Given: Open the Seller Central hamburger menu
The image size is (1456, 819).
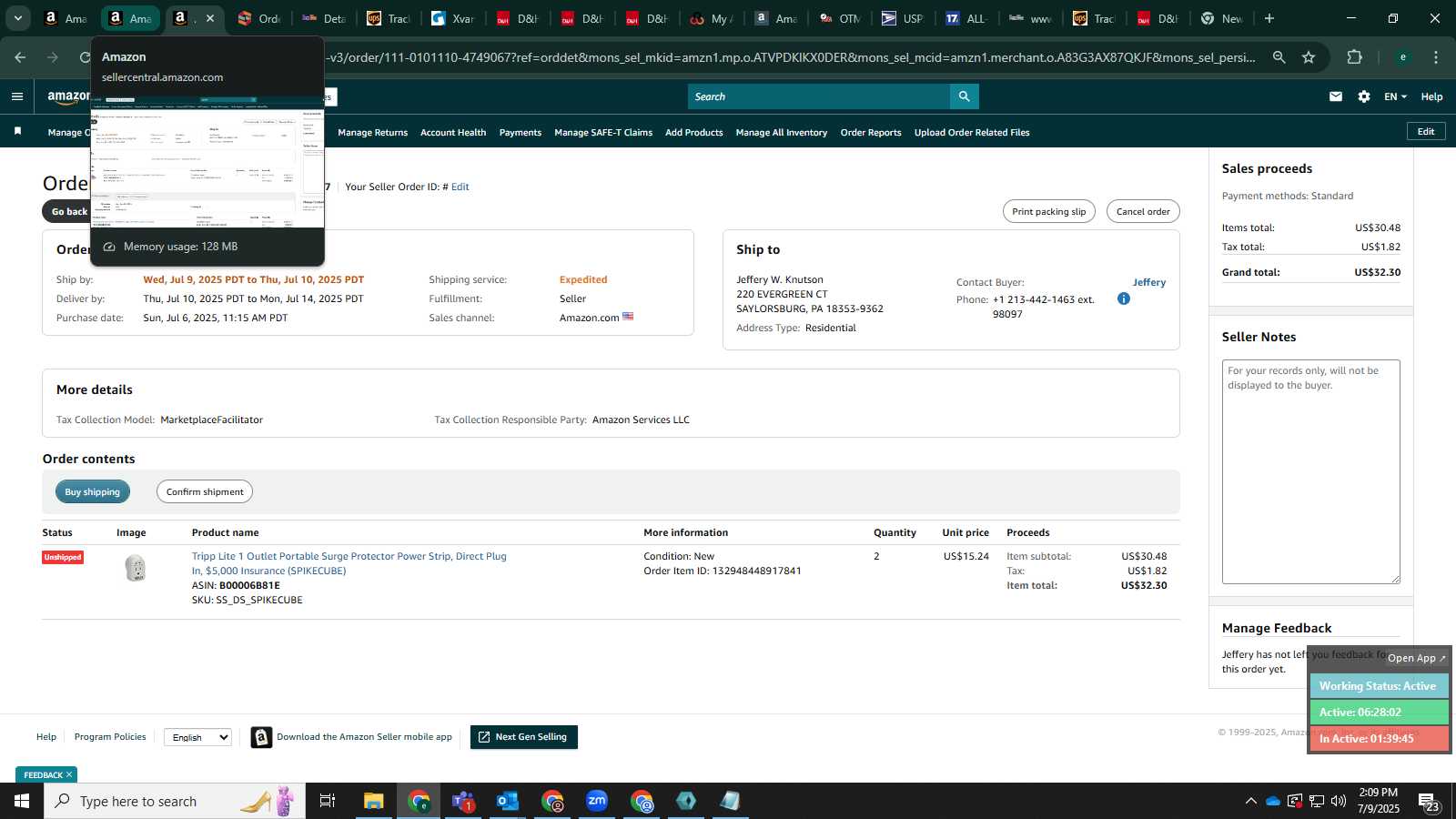Looking at the screenshot, I should pos(16,96).
